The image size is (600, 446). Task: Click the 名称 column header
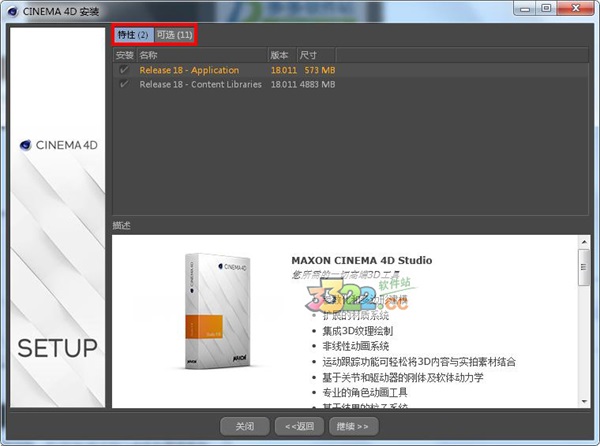click(x=202, y=55)
